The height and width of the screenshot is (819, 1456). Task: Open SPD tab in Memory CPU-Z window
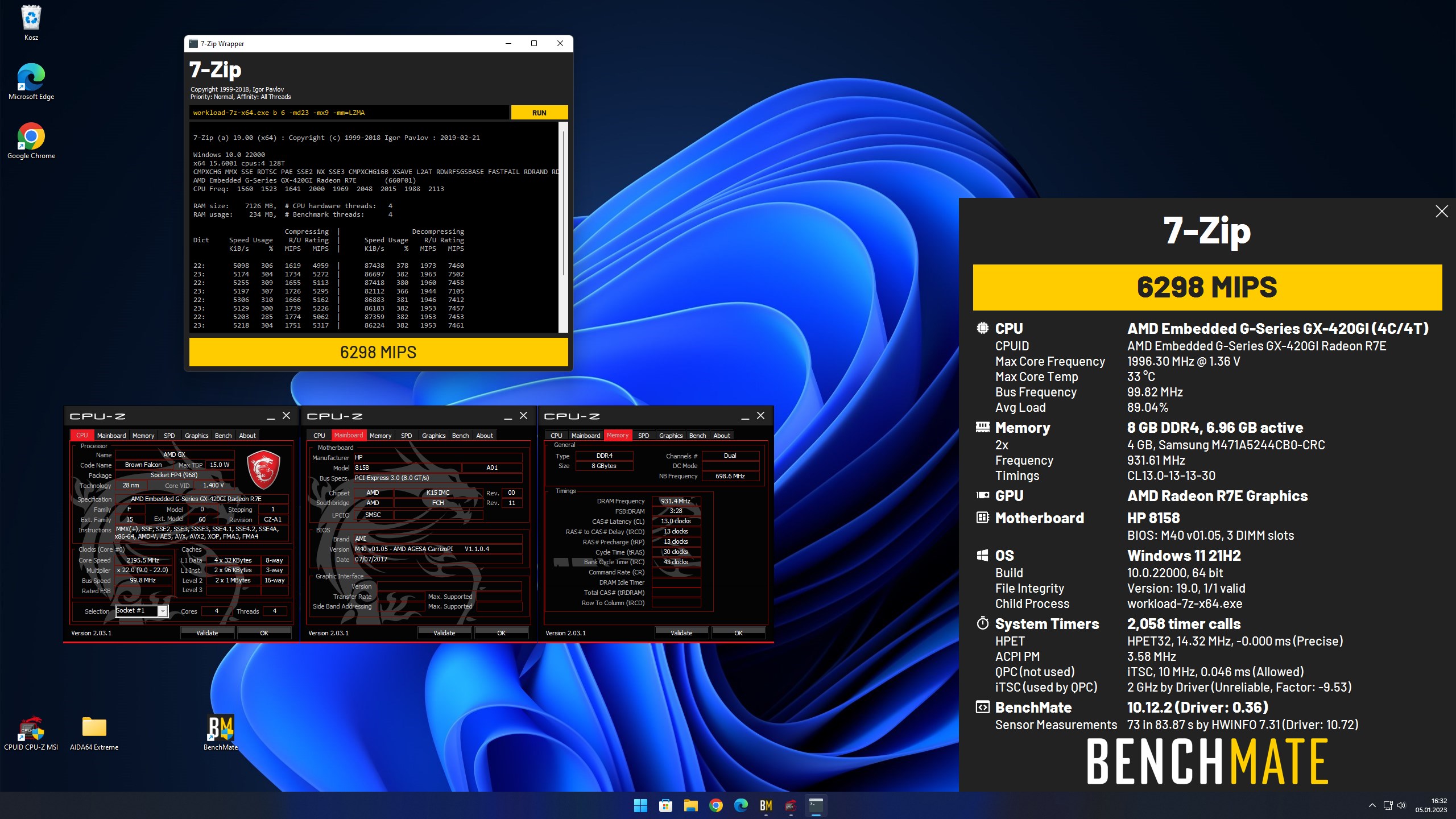(x=644, y=435)
